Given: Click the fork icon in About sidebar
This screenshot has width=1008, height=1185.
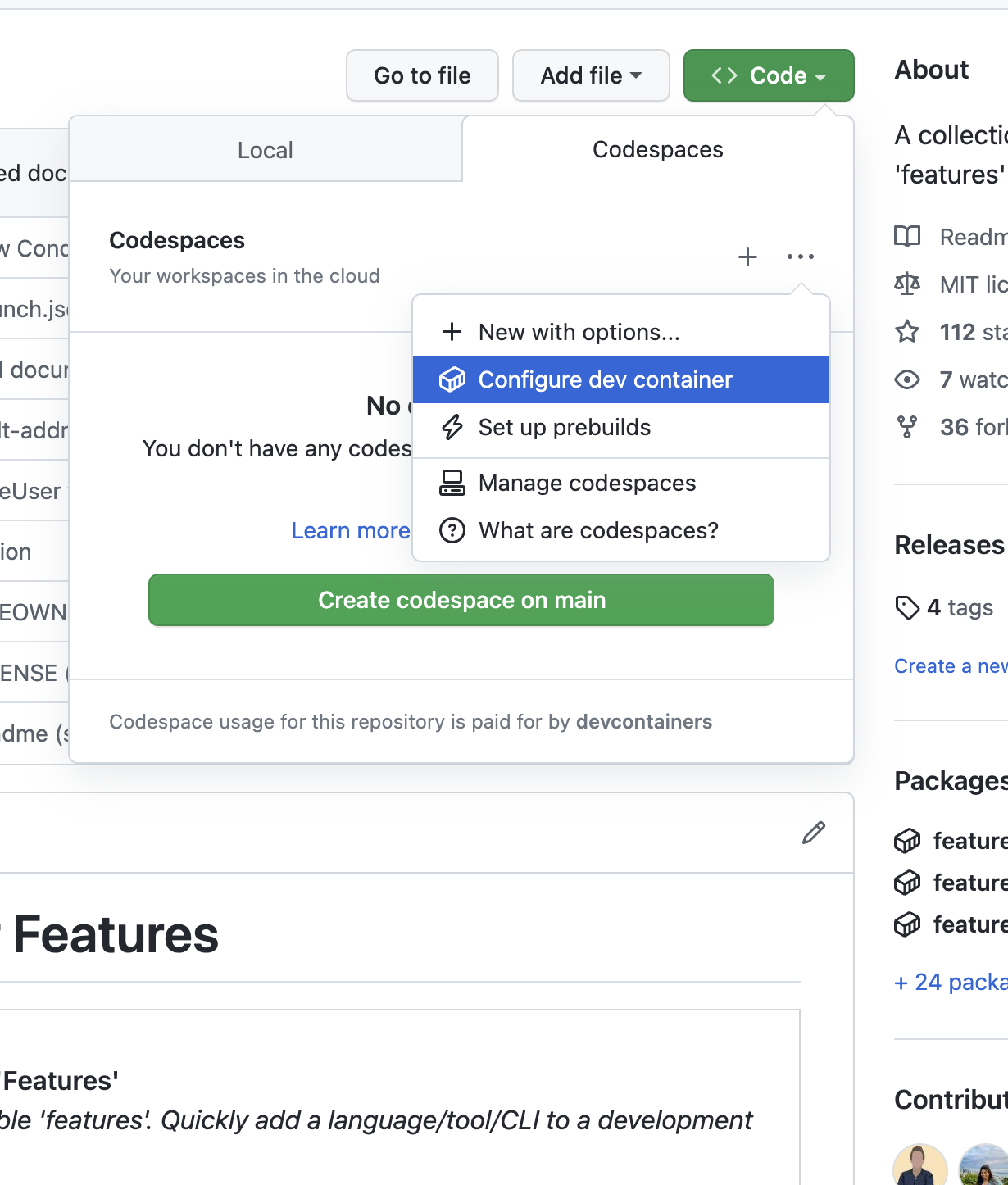Looking at the screenshot, I should pyautogui.click(x=907, y=427).
